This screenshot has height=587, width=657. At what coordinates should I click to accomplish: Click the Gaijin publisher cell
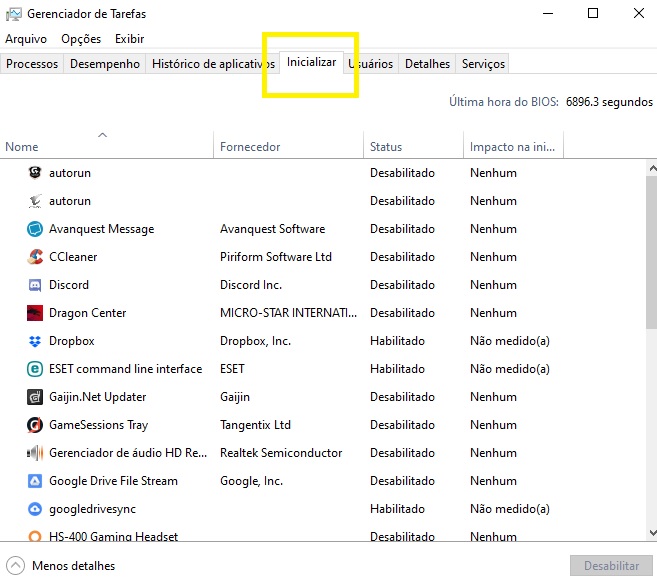tap(235, 397)
